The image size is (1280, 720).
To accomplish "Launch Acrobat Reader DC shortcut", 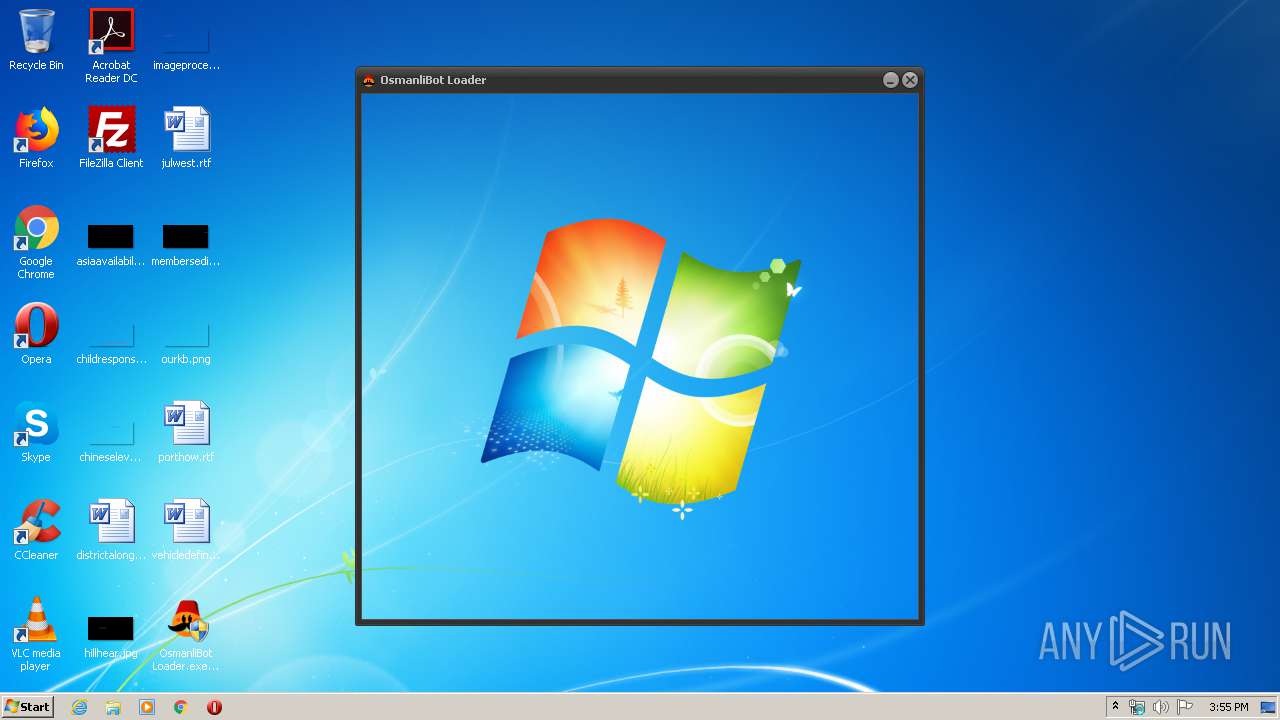I will point(111,46).
